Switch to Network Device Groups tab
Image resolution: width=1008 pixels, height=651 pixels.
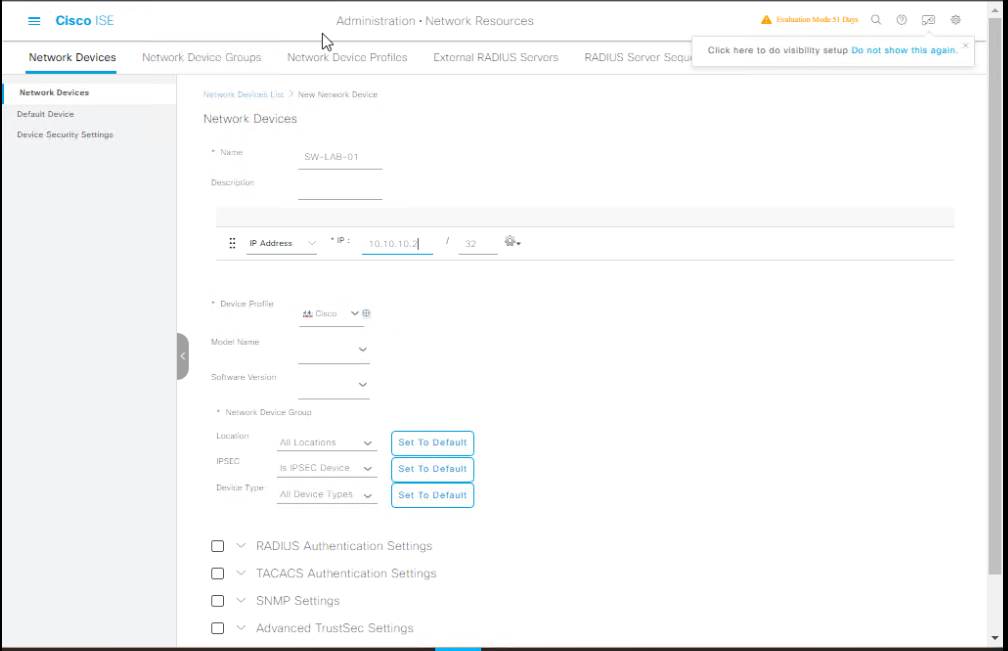(201, 57)
